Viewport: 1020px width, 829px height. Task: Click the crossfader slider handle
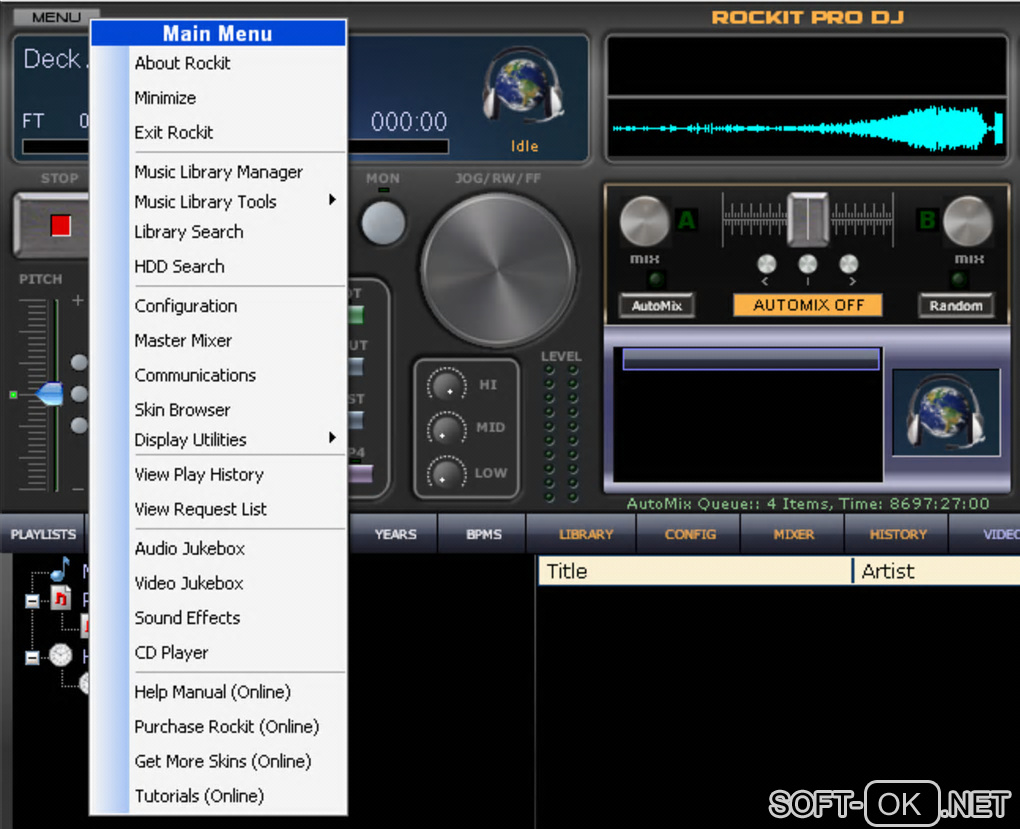[807, 219]
